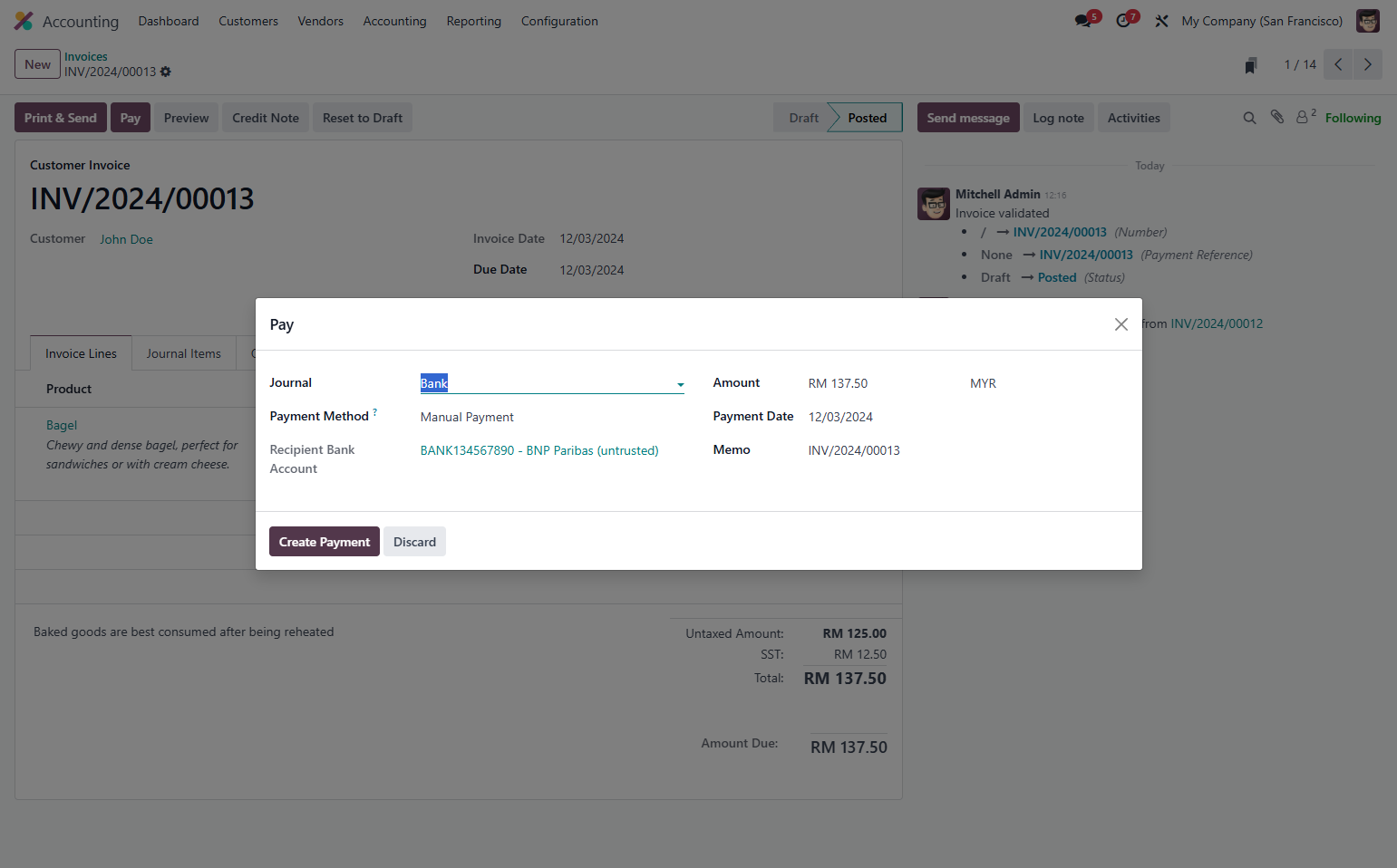Expand the Journal dropdown arrow
Viewport: 1397px width, 868px height.
pos(680,384)
